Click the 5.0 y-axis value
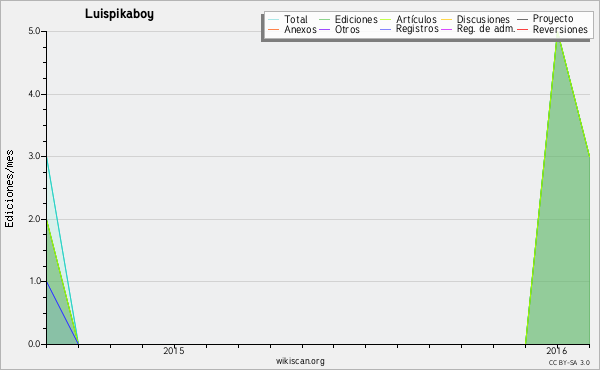The image size is (600, 370). [34, 31]
